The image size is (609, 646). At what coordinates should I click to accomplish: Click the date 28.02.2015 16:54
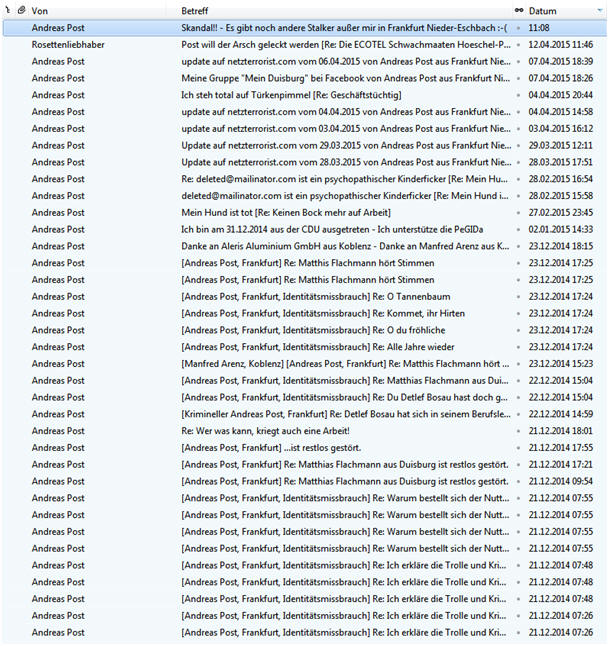pyautogui.click(x=561, y=179)
